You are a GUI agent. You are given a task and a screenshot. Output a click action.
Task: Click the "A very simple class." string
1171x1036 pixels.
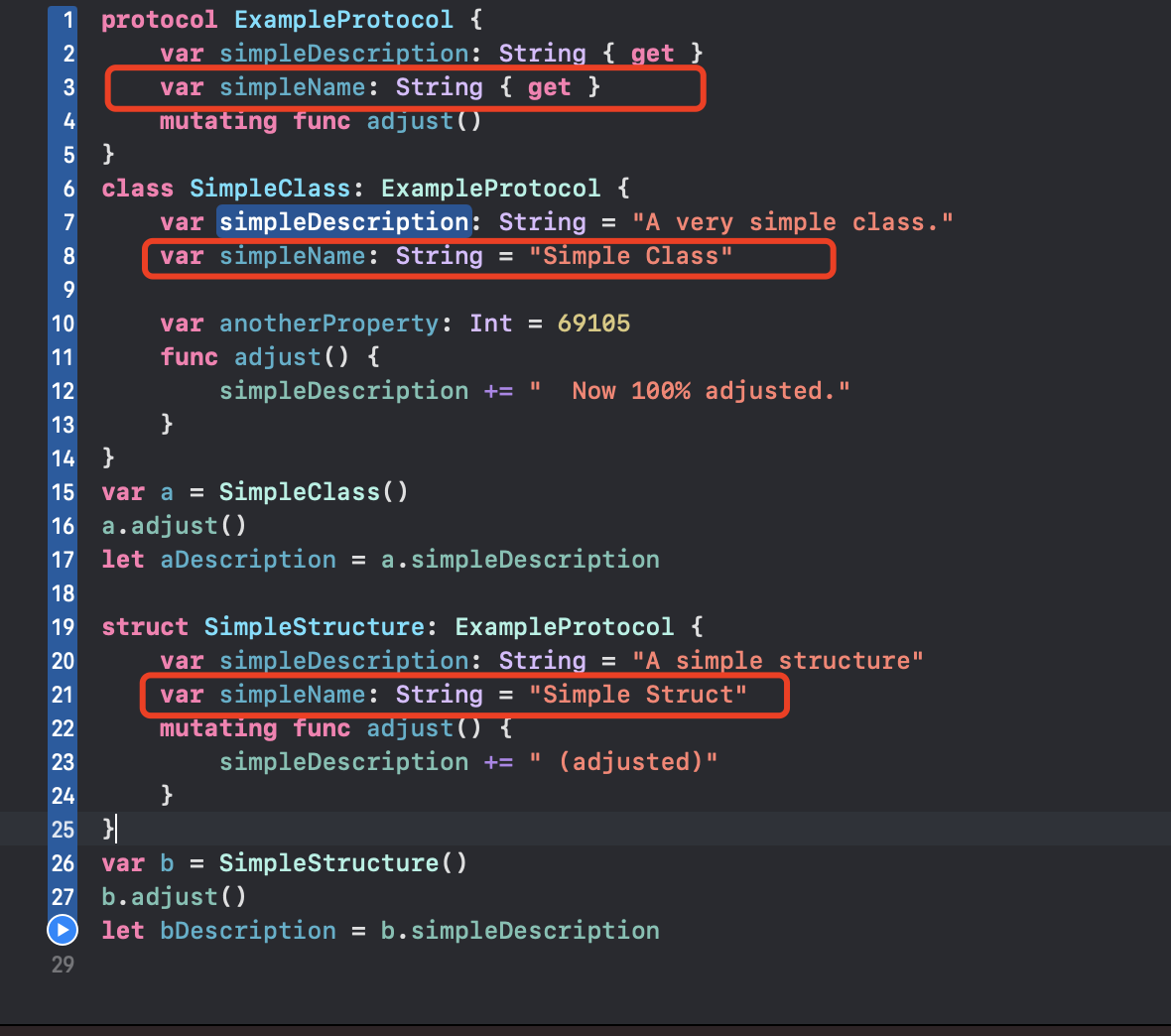pos(792,222)
